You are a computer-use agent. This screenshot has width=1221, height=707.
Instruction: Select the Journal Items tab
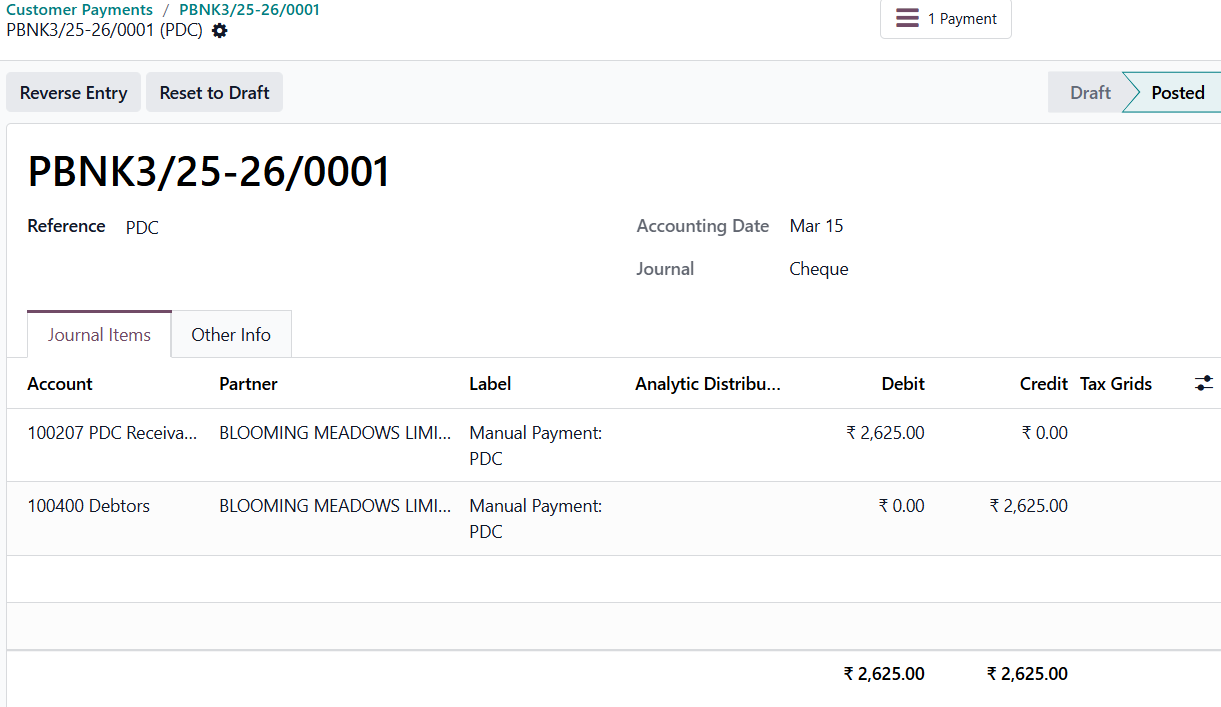pyautogui.click(x=99, y=335)
